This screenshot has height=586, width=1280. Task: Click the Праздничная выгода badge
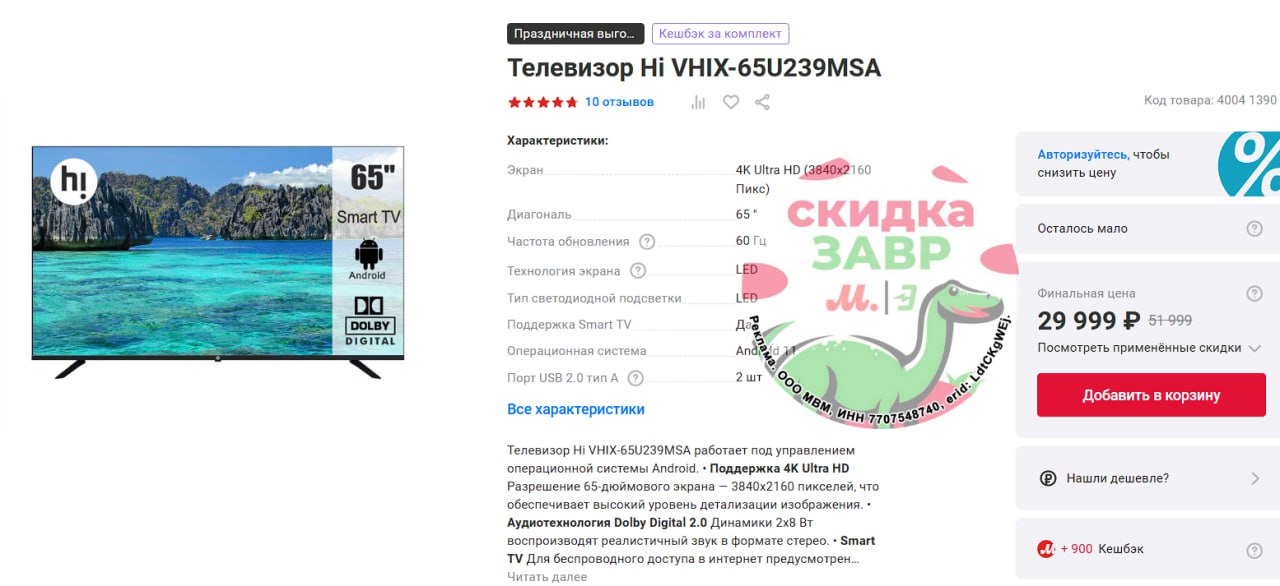tap(574, 34)
